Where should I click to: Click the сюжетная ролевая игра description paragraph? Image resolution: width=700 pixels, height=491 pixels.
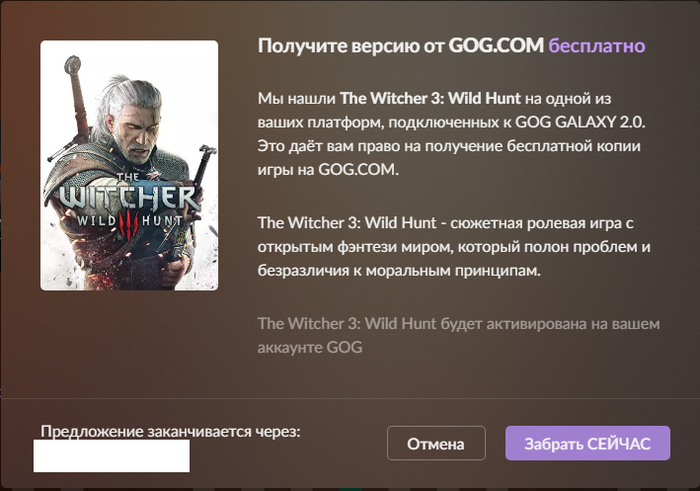[x=454, y=247]
